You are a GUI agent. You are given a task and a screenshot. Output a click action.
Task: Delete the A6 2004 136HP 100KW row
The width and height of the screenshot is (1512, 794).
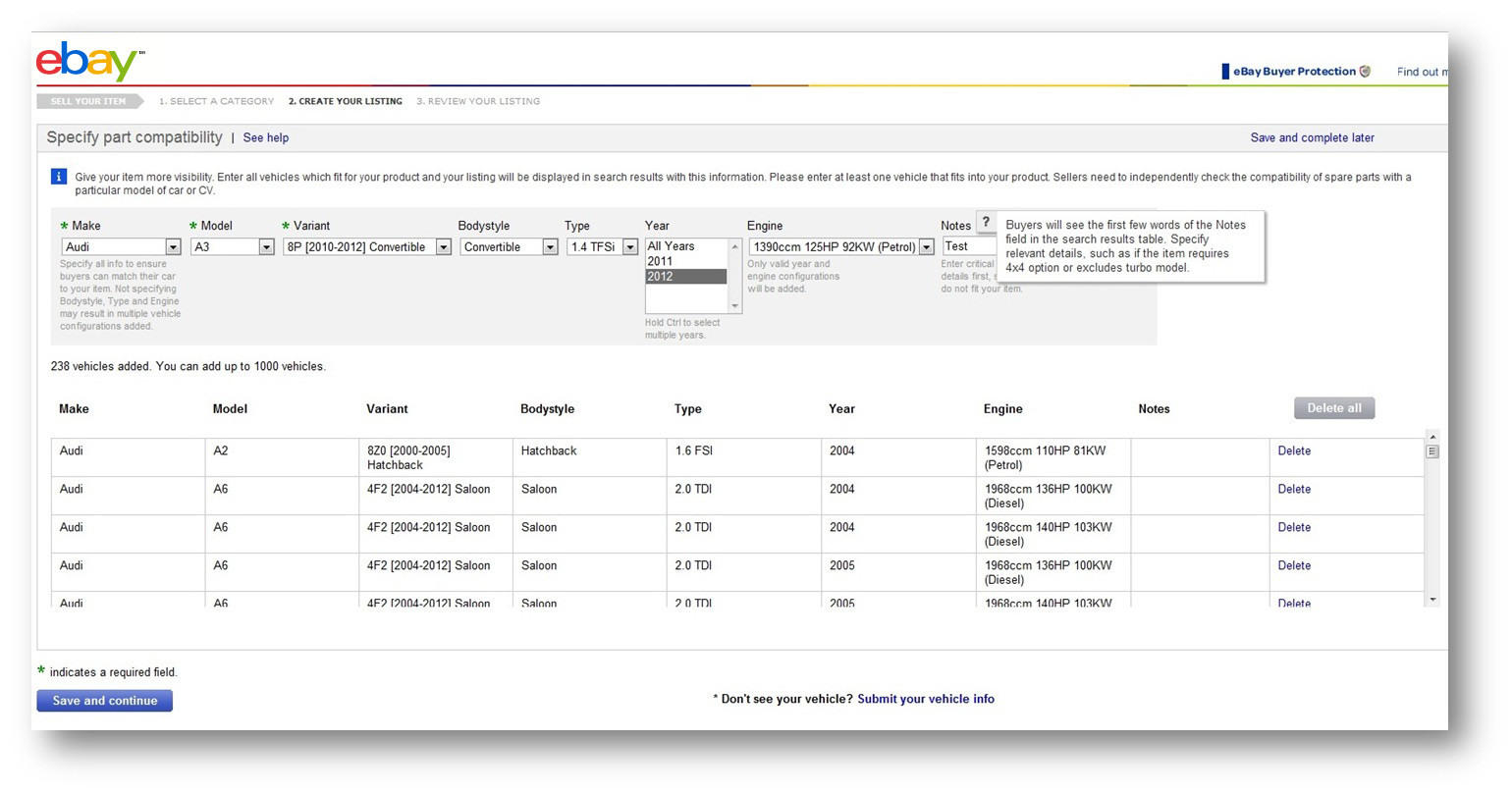[1294, 490]
